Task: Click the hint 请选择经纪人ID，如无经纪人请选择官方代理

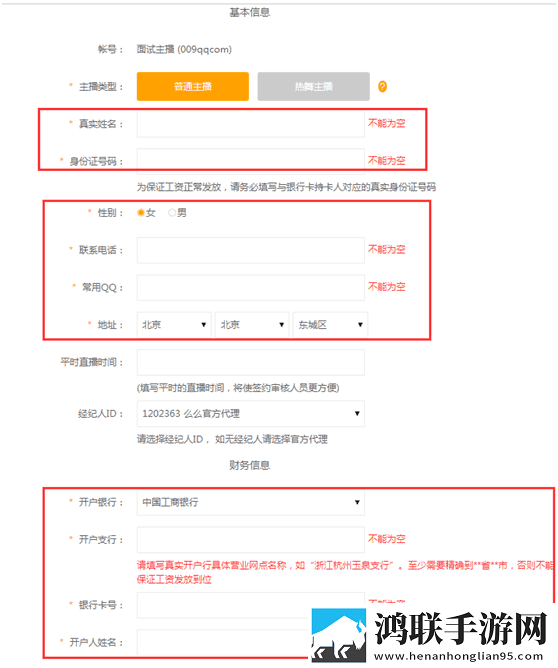Action: point(232,439)
